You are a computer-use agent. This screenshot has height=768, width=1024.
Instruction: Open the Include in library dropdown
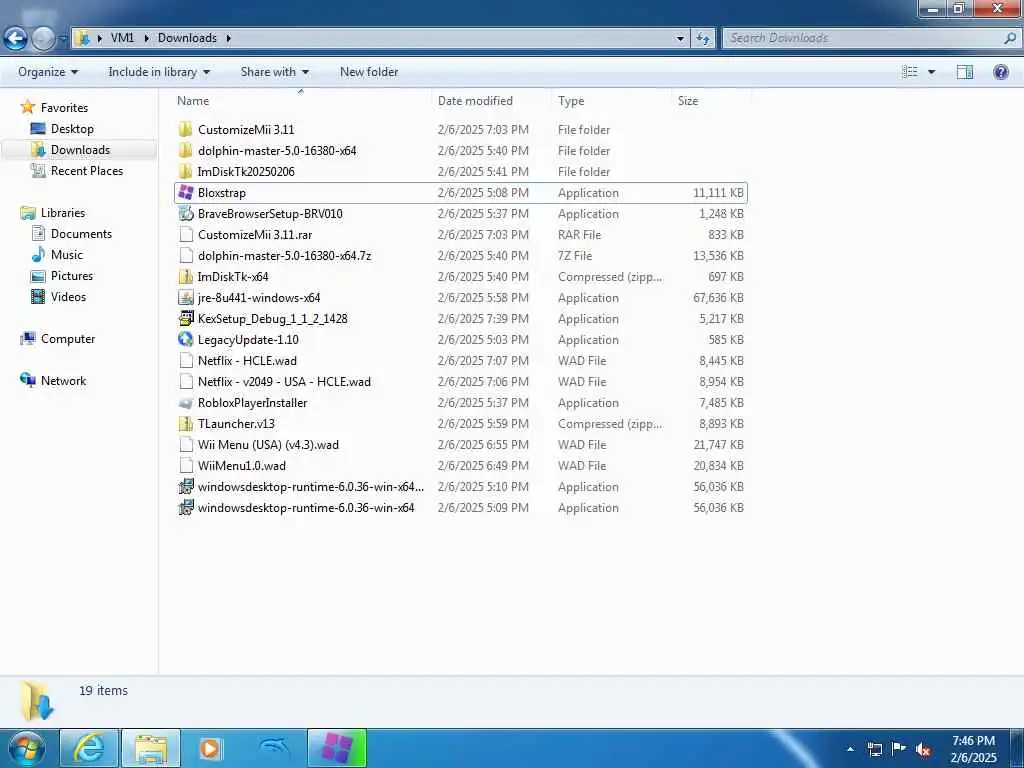tap(159, 72)
